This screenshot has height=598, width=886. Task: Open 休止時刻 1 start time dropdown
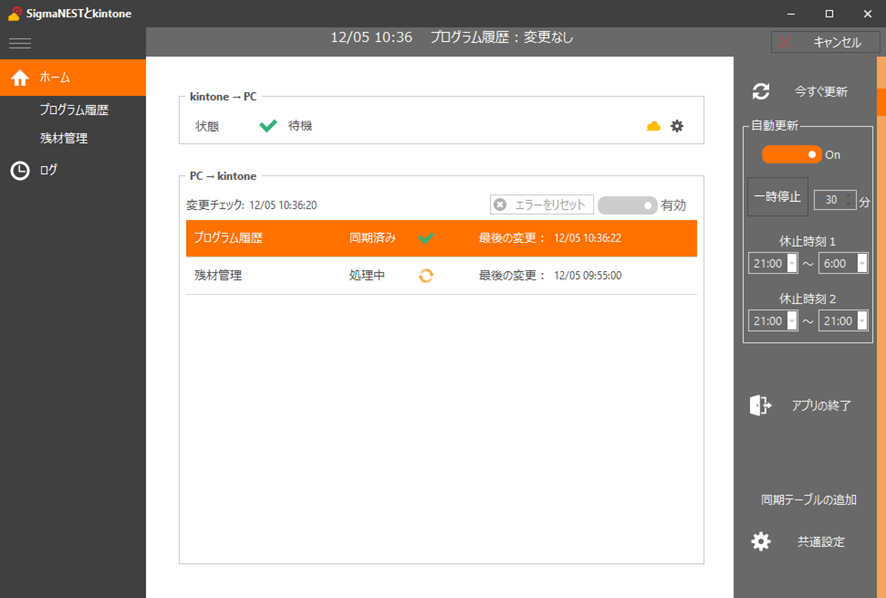point(792,263)
